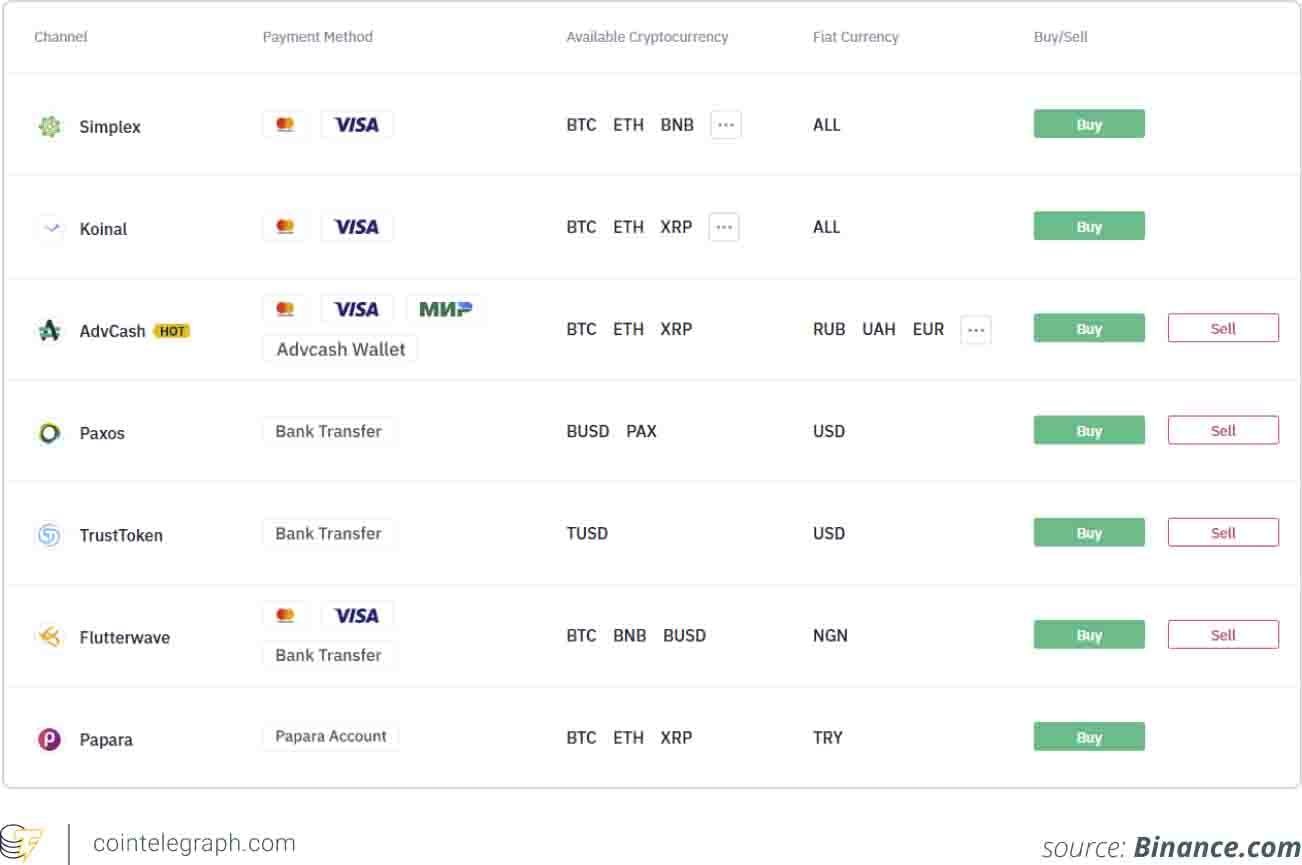Select the MIR card payment icon for AdvCash
The width and height of the screenshot is (1302, 865).
[445, 309]
